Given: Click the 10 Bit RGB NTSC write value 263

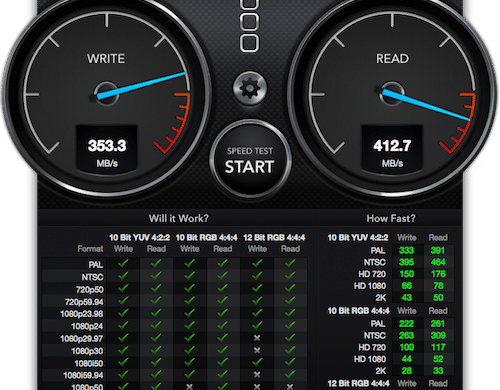Looking at the screenshot, I should (x=407, y=335).
